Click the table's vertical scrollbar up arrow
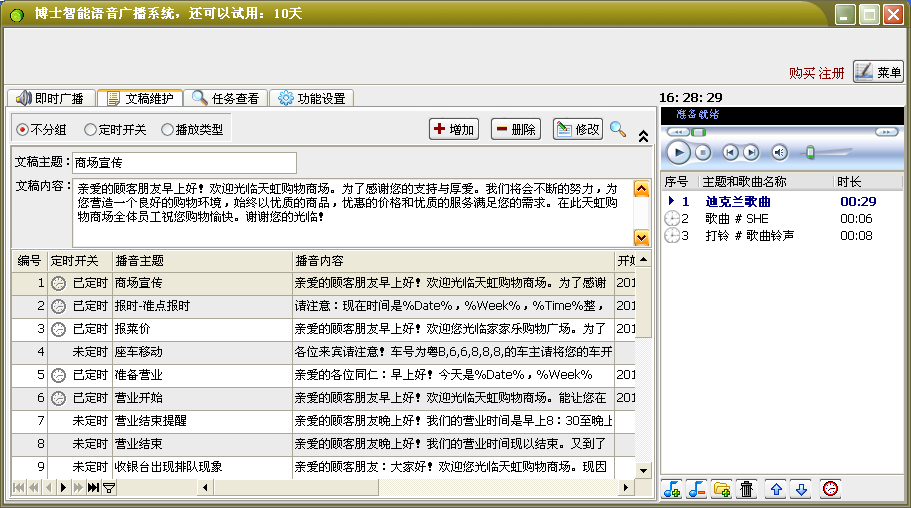 644,260
